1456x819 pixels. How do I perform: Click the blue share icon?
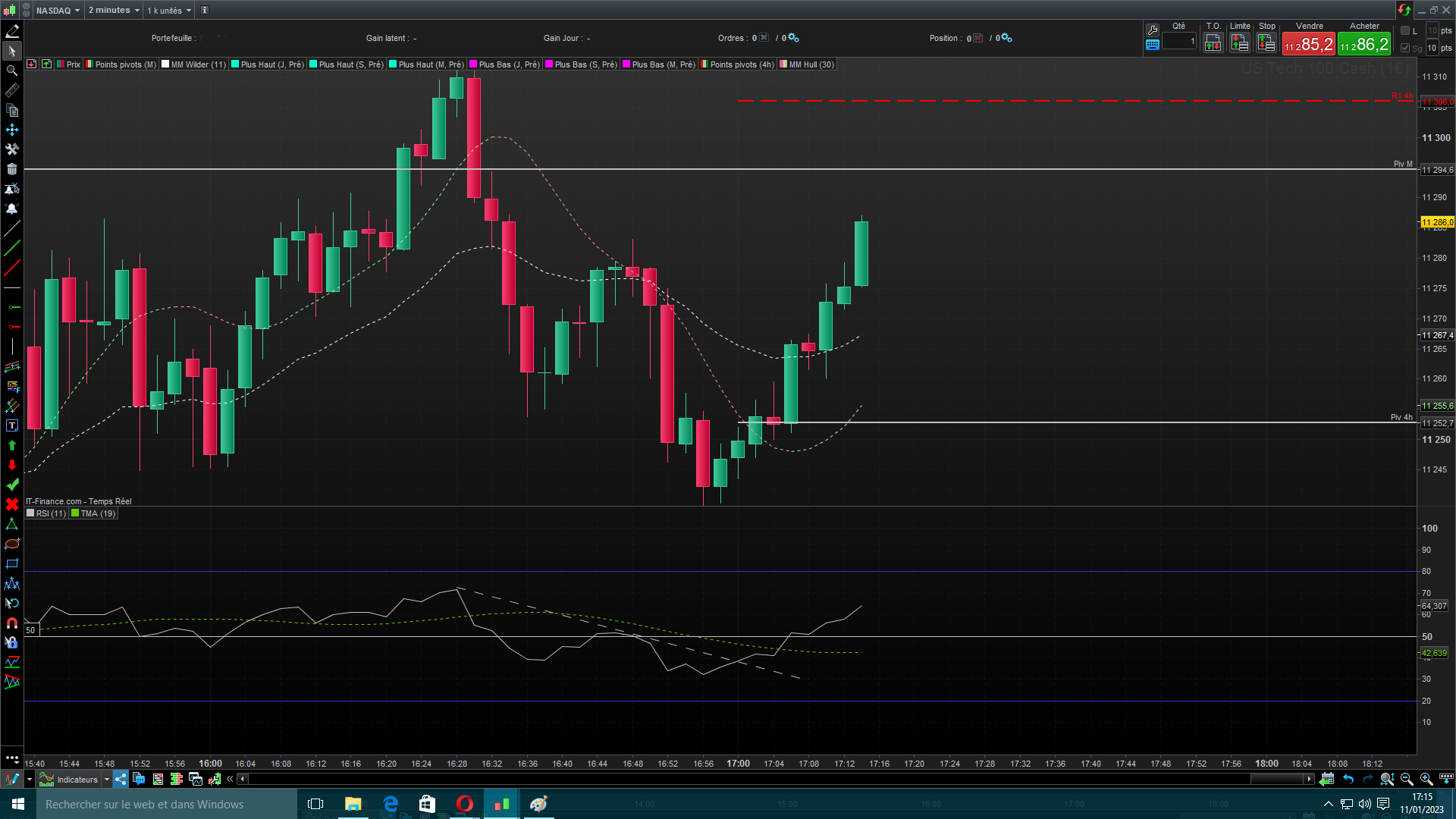tap(121, 779)
